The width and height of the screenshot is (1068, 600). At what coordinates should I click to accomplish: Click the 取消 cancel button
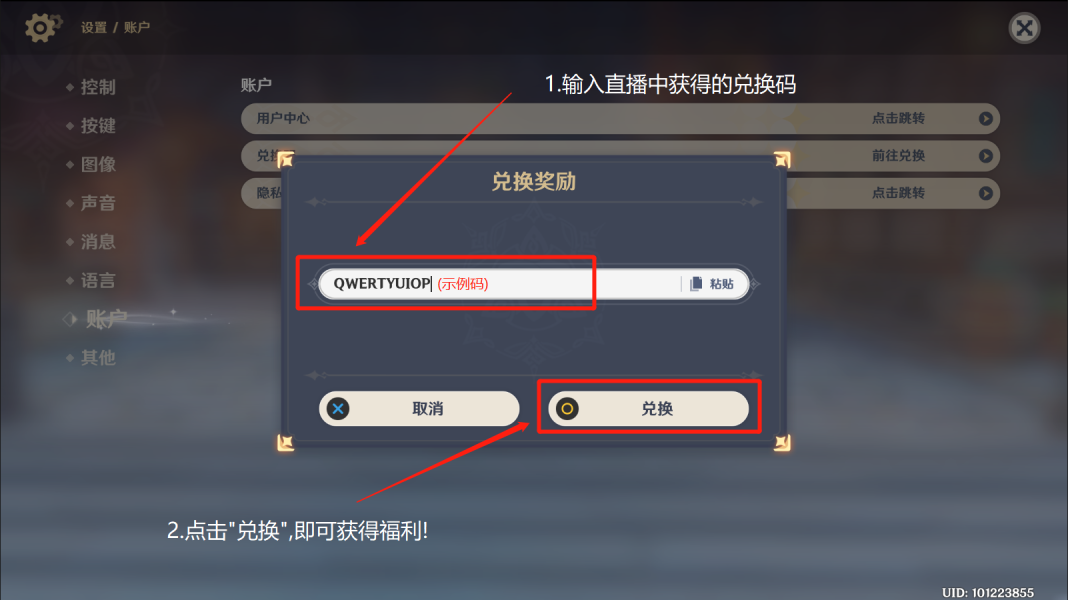pos(419,409)
